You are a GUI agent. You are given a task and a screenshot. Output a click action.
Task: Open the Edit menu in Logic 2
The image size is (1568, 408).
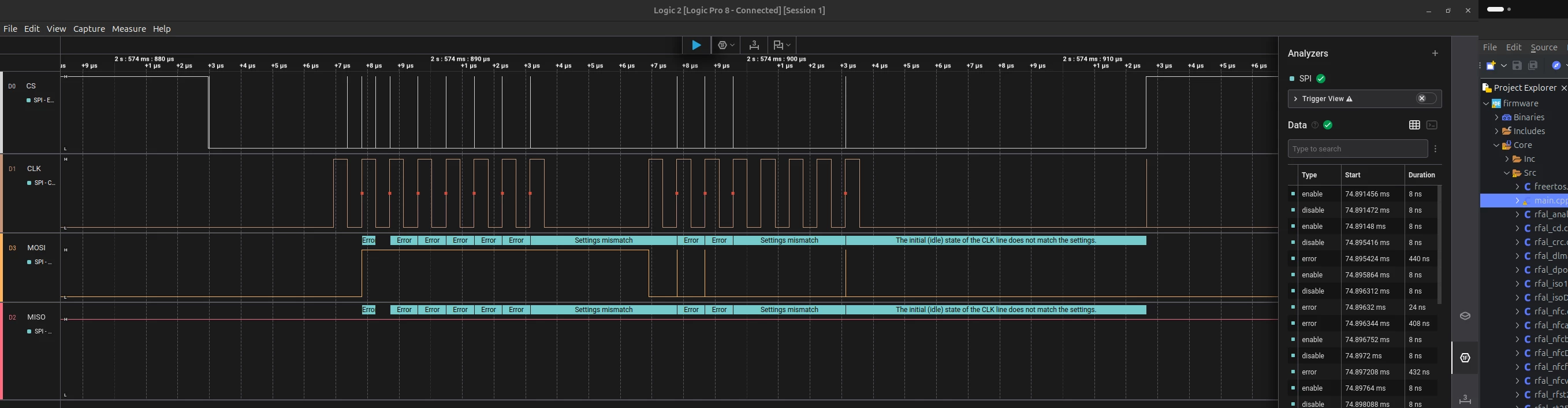[32, 29]
